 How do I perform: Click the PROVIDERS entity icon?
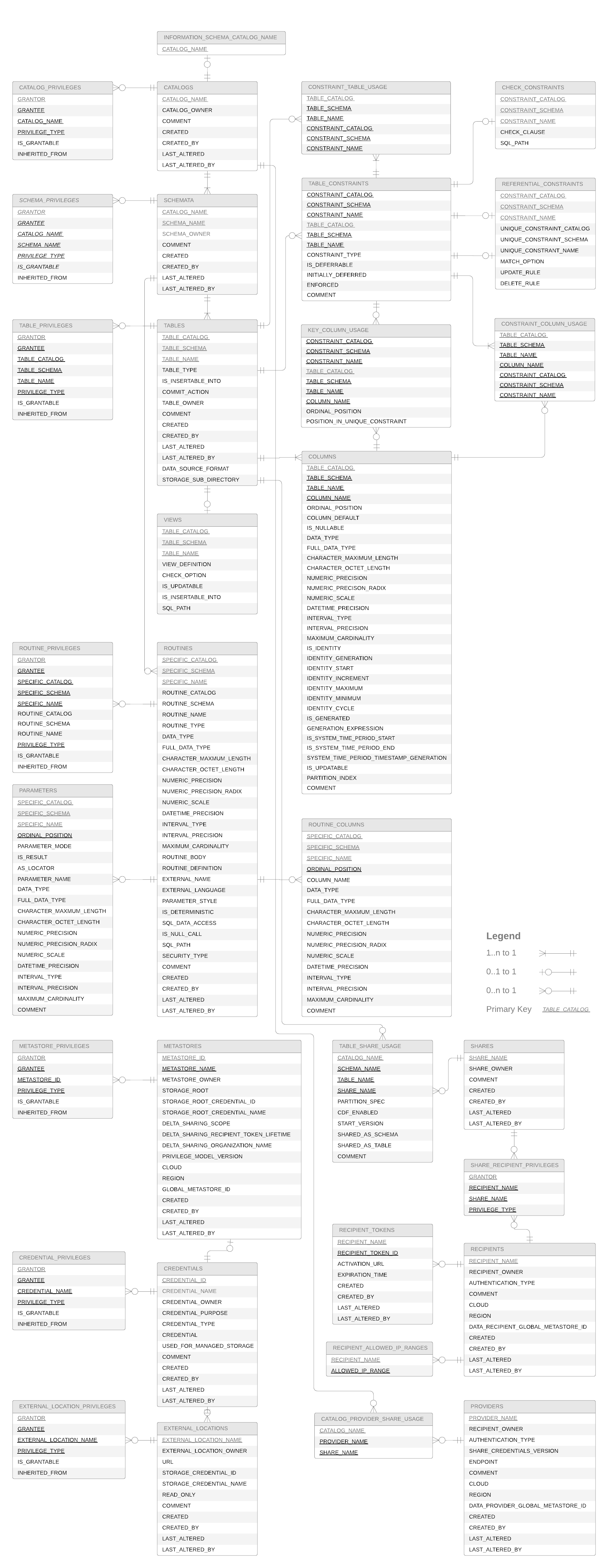pyautogui.click(x=531, y=1407)
